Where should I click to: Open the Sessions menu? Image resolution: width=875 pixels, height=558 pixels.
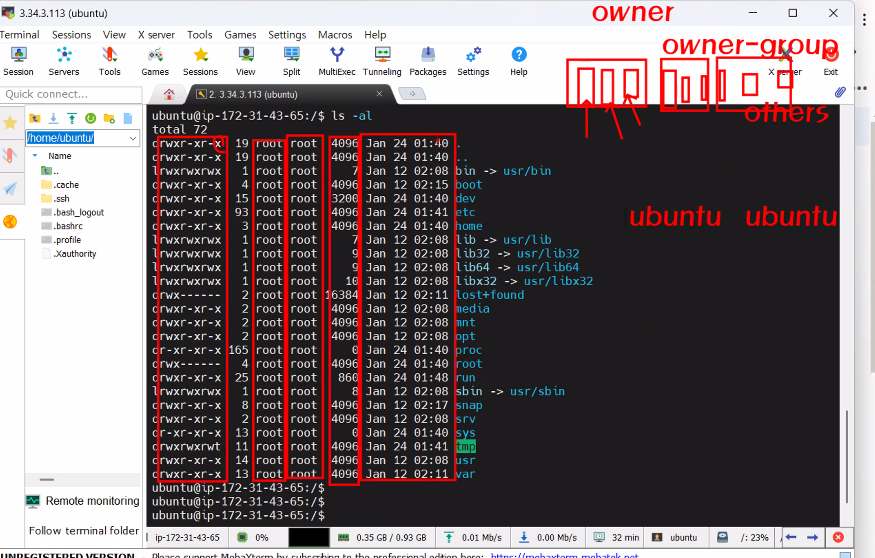tap(71, 35)
